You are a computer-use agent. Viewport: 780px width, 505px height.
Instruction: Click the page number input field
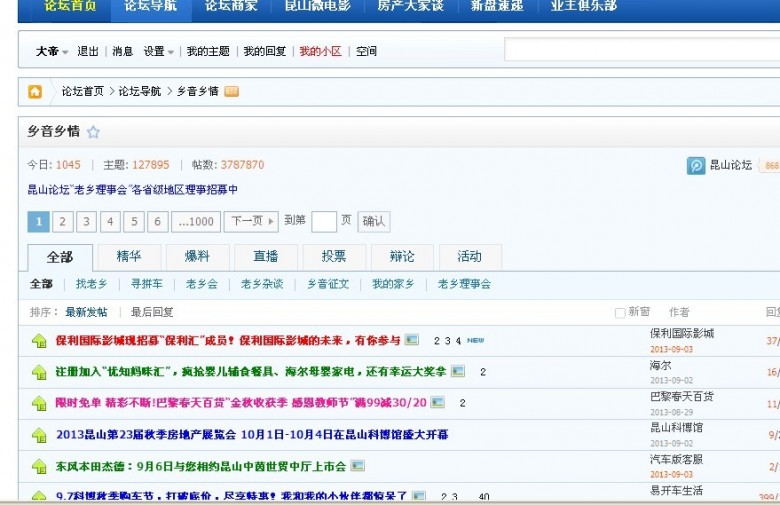324,221
